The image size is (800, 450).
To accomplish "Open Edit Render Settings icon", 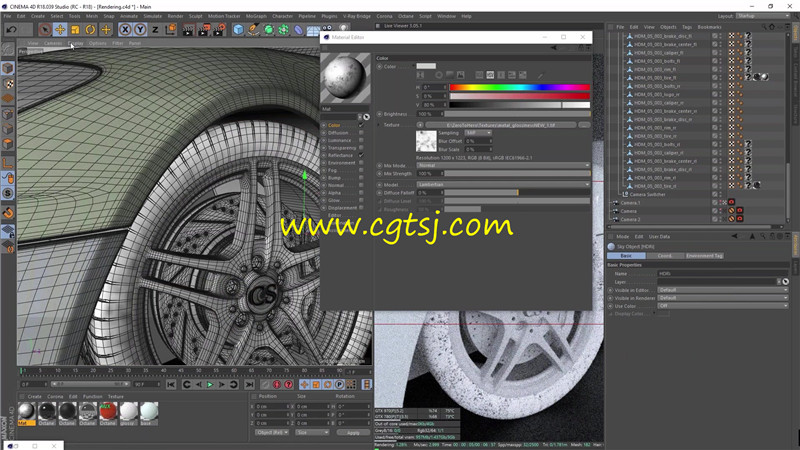I will tap(219, 30).
